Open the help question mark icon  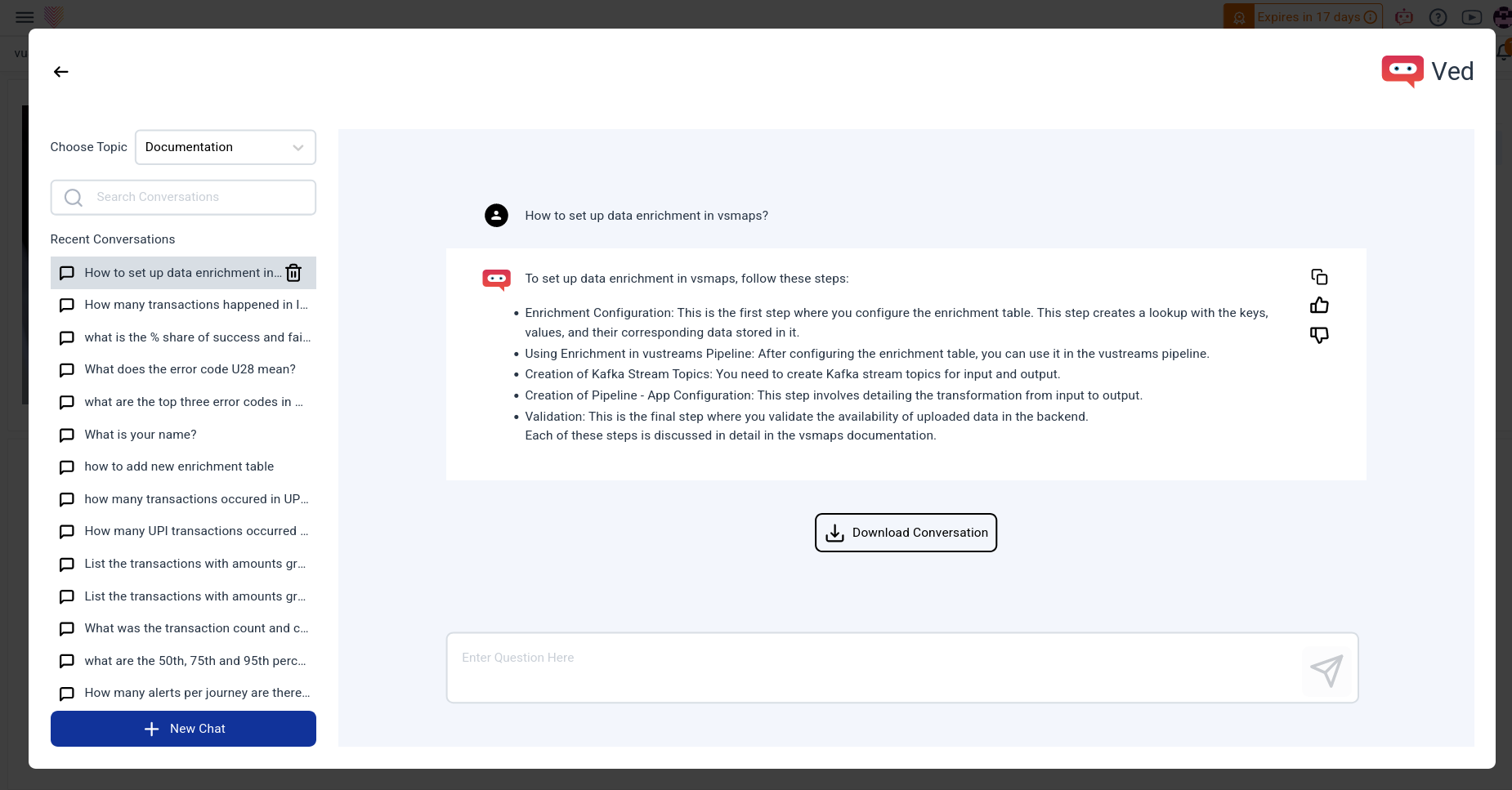(1438, 17)
